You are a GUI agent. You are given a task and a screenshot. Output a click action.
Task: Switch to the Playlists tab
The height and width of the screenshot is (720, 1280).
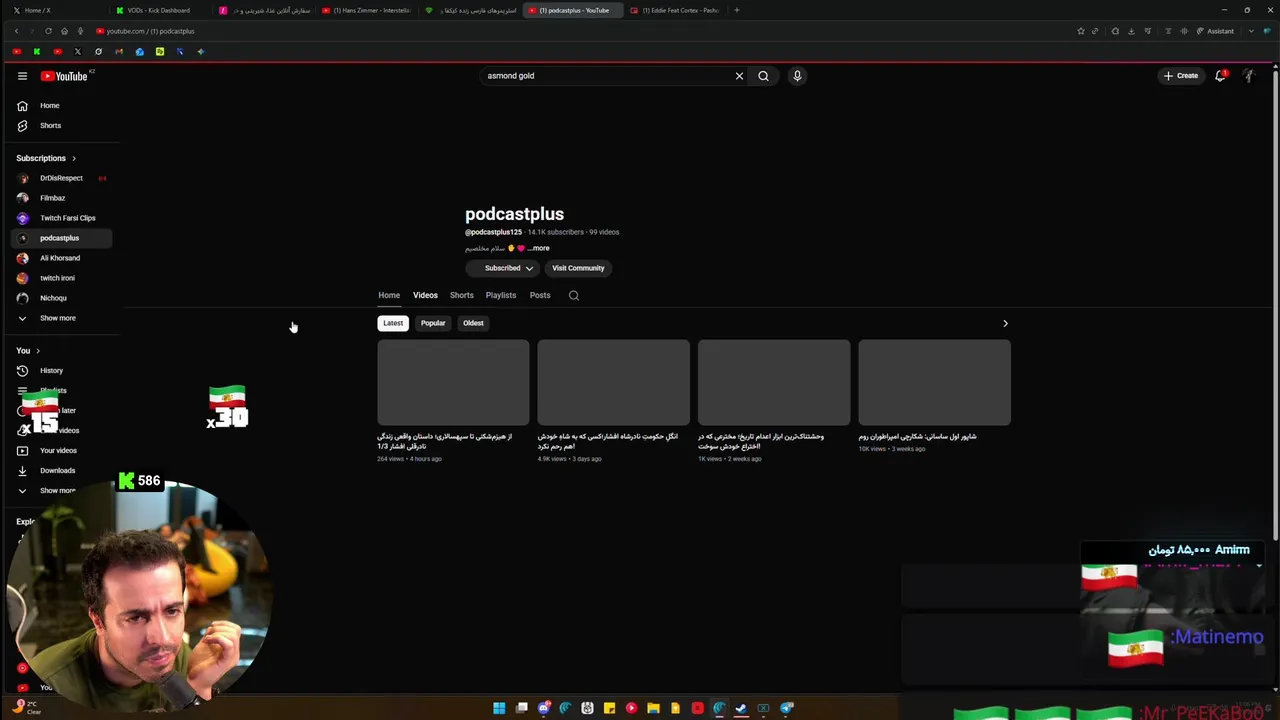tap(501, 295)
